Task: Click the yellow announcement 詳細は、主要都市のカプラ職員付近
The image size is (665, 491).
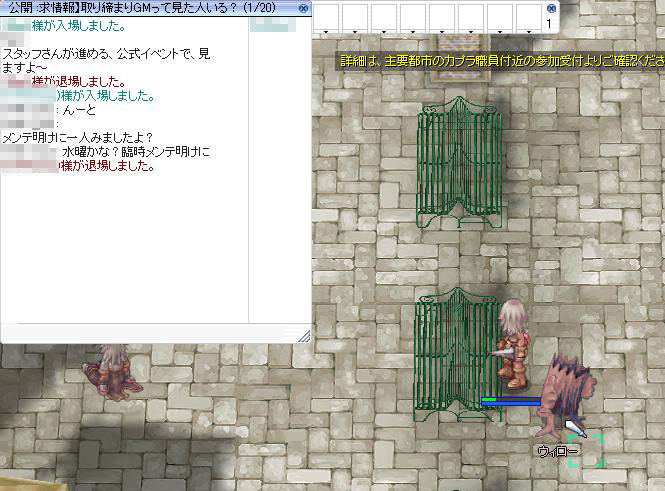Action: pos(502,61)
